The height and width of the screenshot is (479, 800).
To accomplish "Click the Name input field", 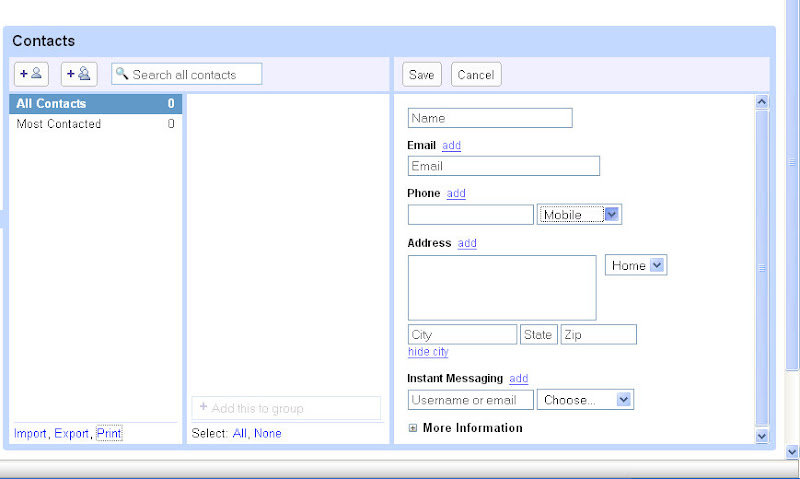I will click(x=490, y=118).
